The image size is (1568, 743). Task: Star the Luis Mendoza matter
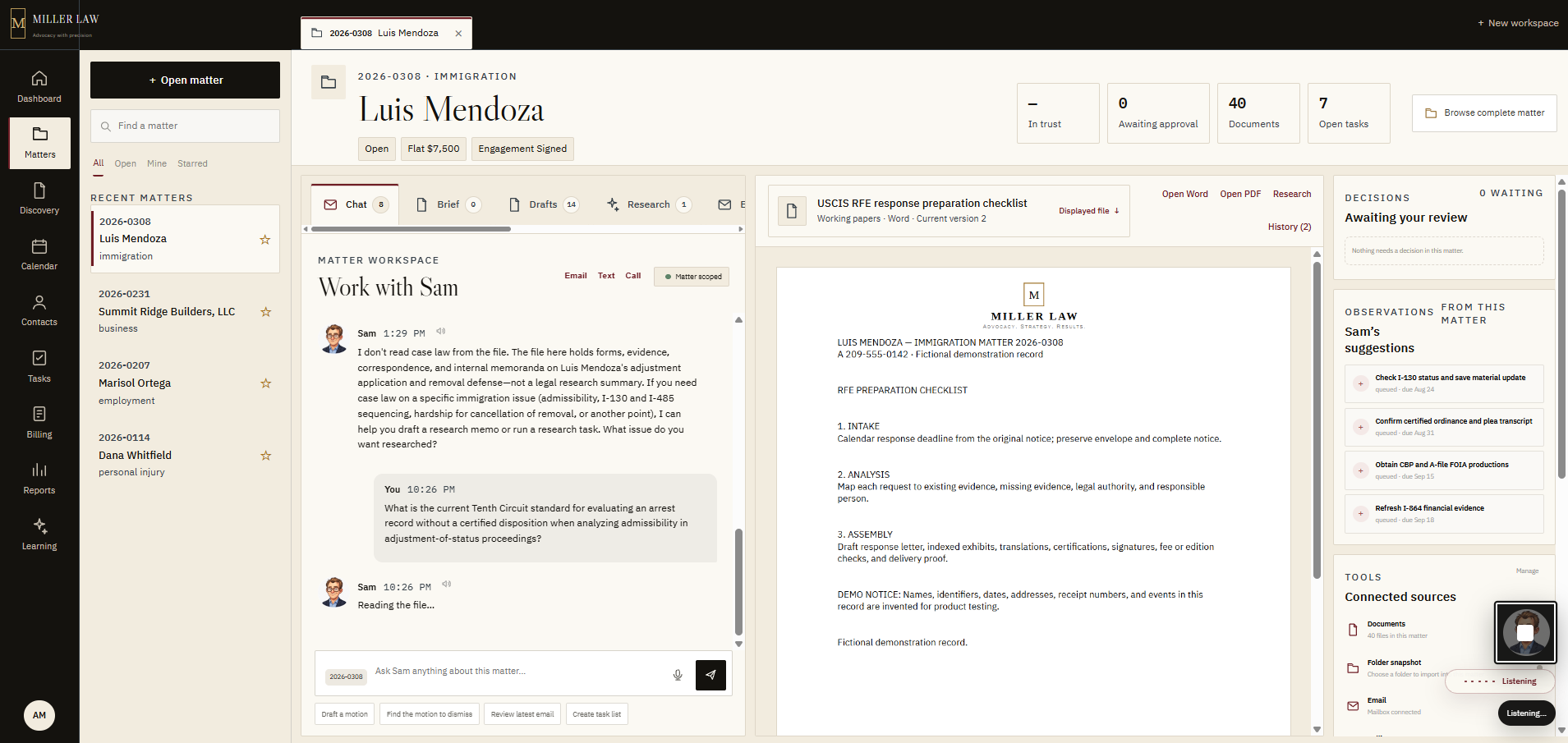coord(265,240)
